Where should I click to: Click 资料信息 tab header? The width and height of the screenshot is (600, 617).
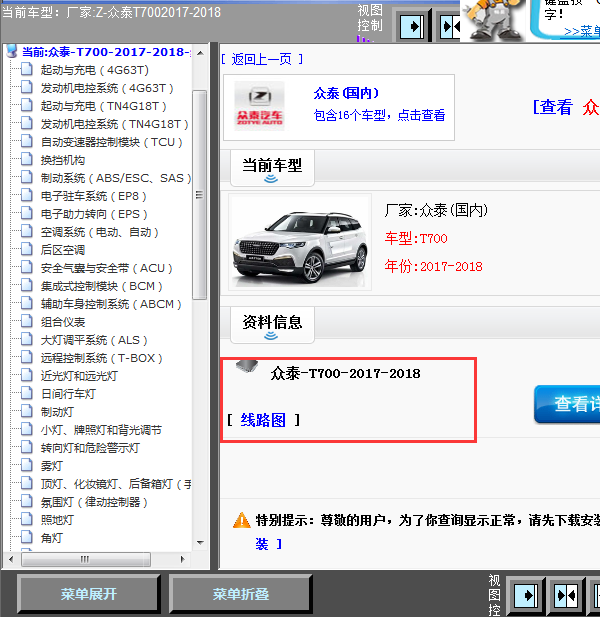[272, 325]
